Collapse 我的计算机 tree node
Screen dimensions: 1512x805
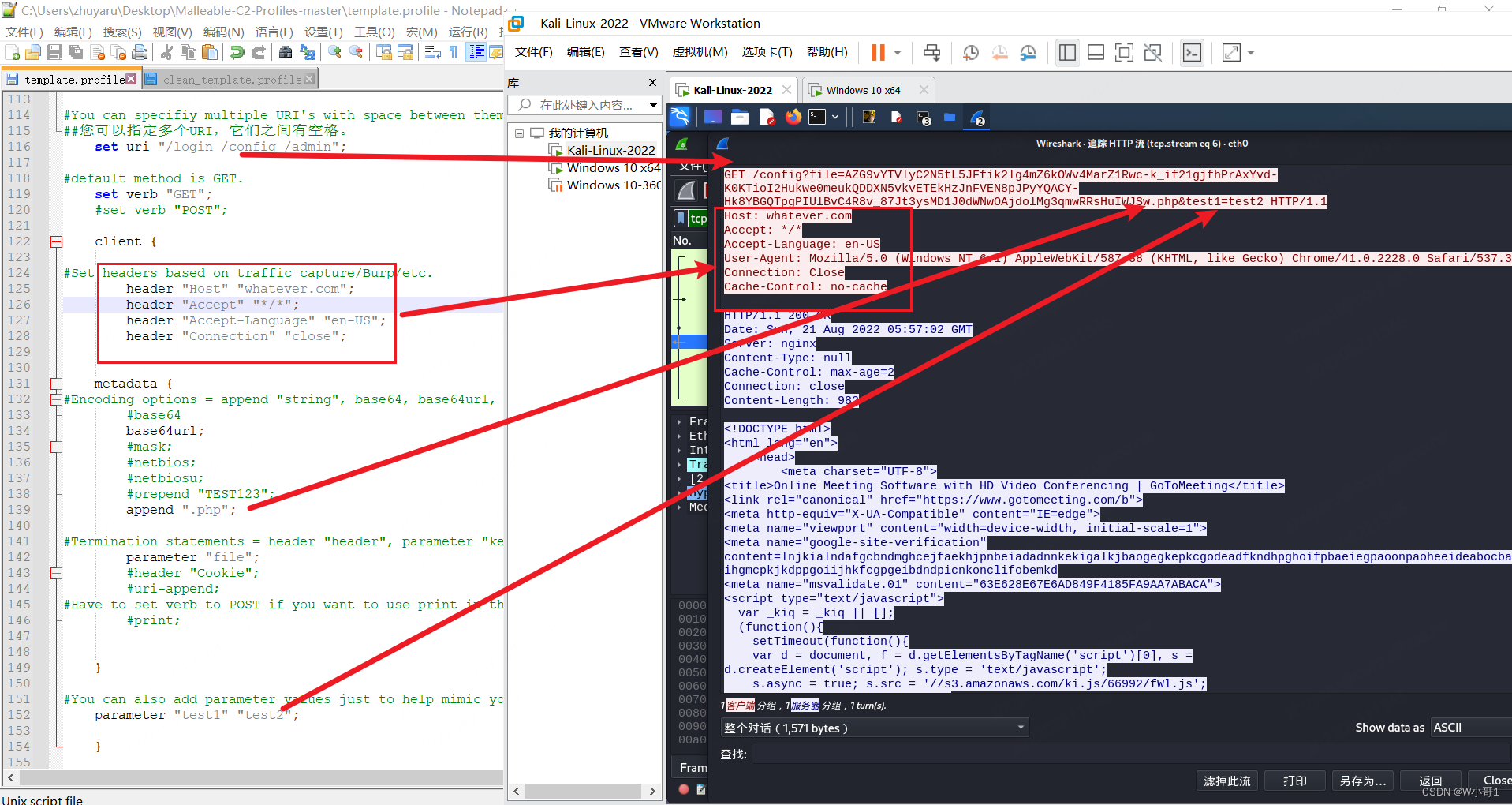point(519,133)
